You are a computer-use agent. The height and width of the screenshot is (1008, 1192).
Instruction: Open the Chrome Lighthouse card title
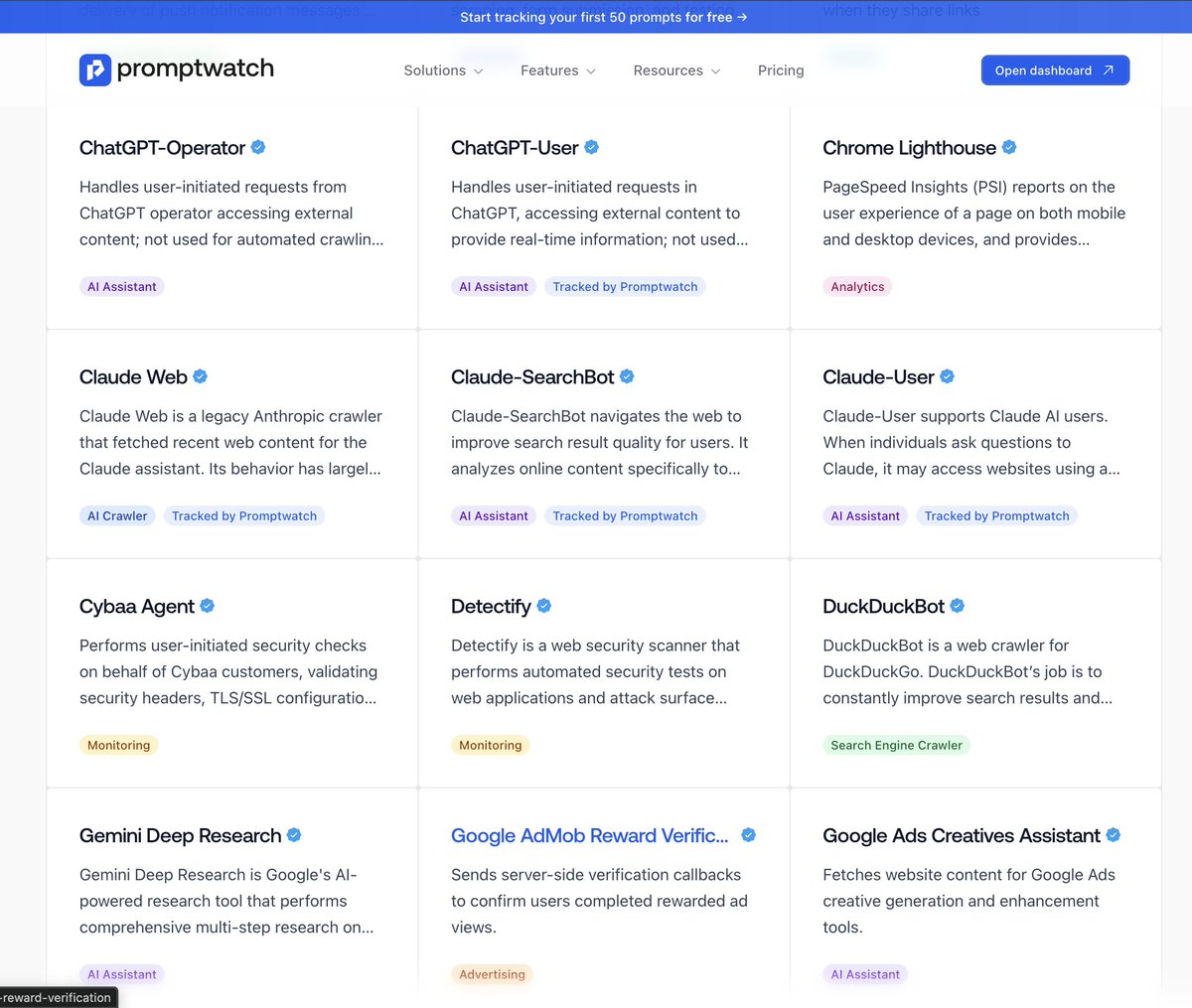pyautogui.click(x=909, y=148)
